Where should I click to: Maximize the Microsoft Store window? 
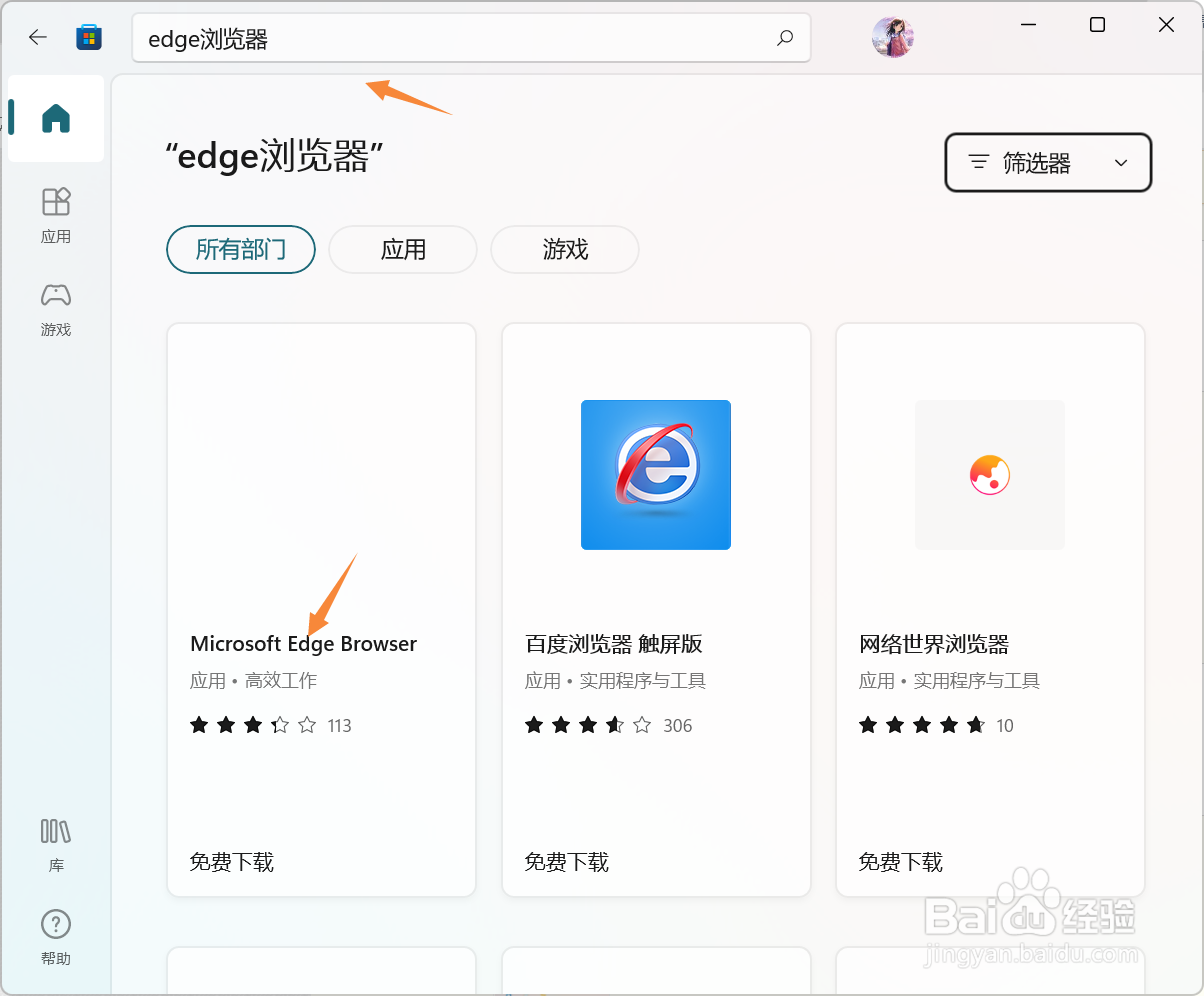point(1097,25)
